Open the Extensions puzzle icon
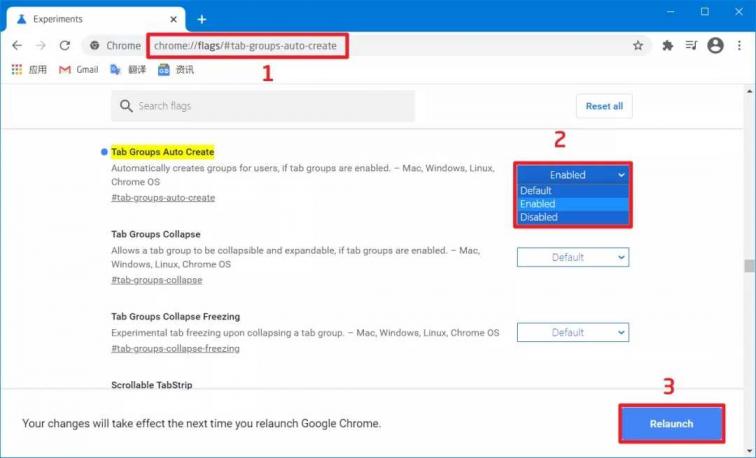This screenshot has width=756, height=458. coord(668,45)
